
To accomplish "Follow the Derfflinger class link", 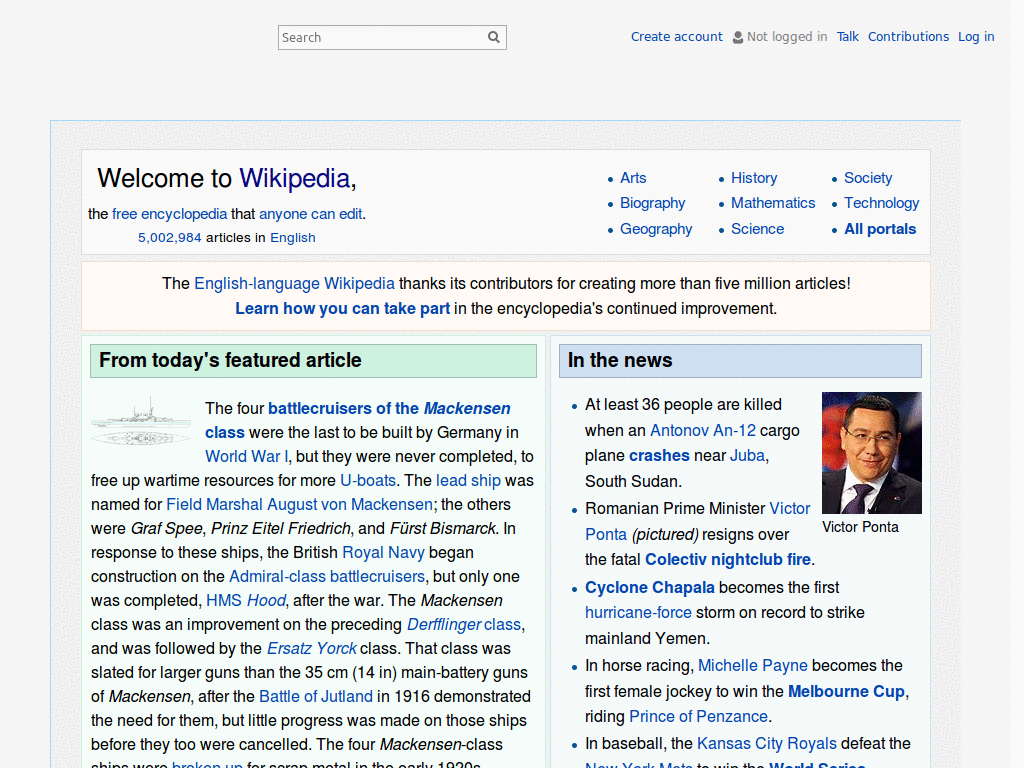I will [464, 625].
